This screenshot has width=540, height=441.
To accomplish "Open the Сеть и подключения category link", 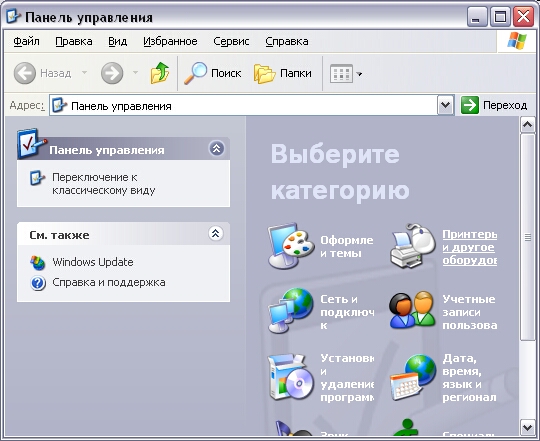I will pos(347,312).
